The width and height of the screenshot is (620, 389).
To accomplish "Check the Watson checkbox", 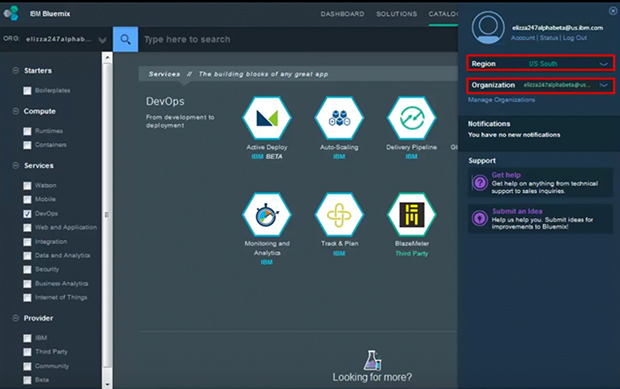I will pos(27,185).
